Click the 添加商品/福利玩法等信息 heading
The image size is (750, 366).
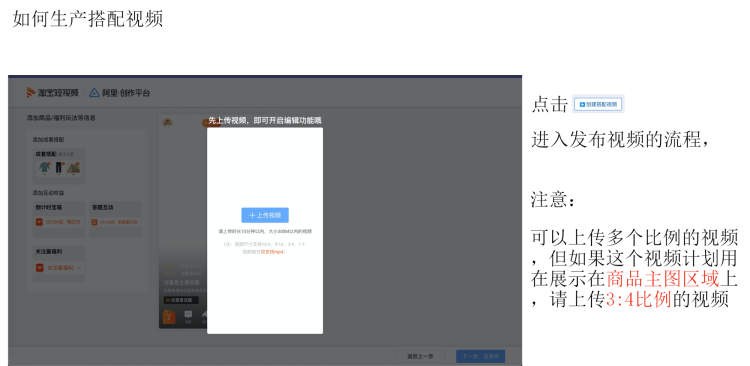coord(61,118)
